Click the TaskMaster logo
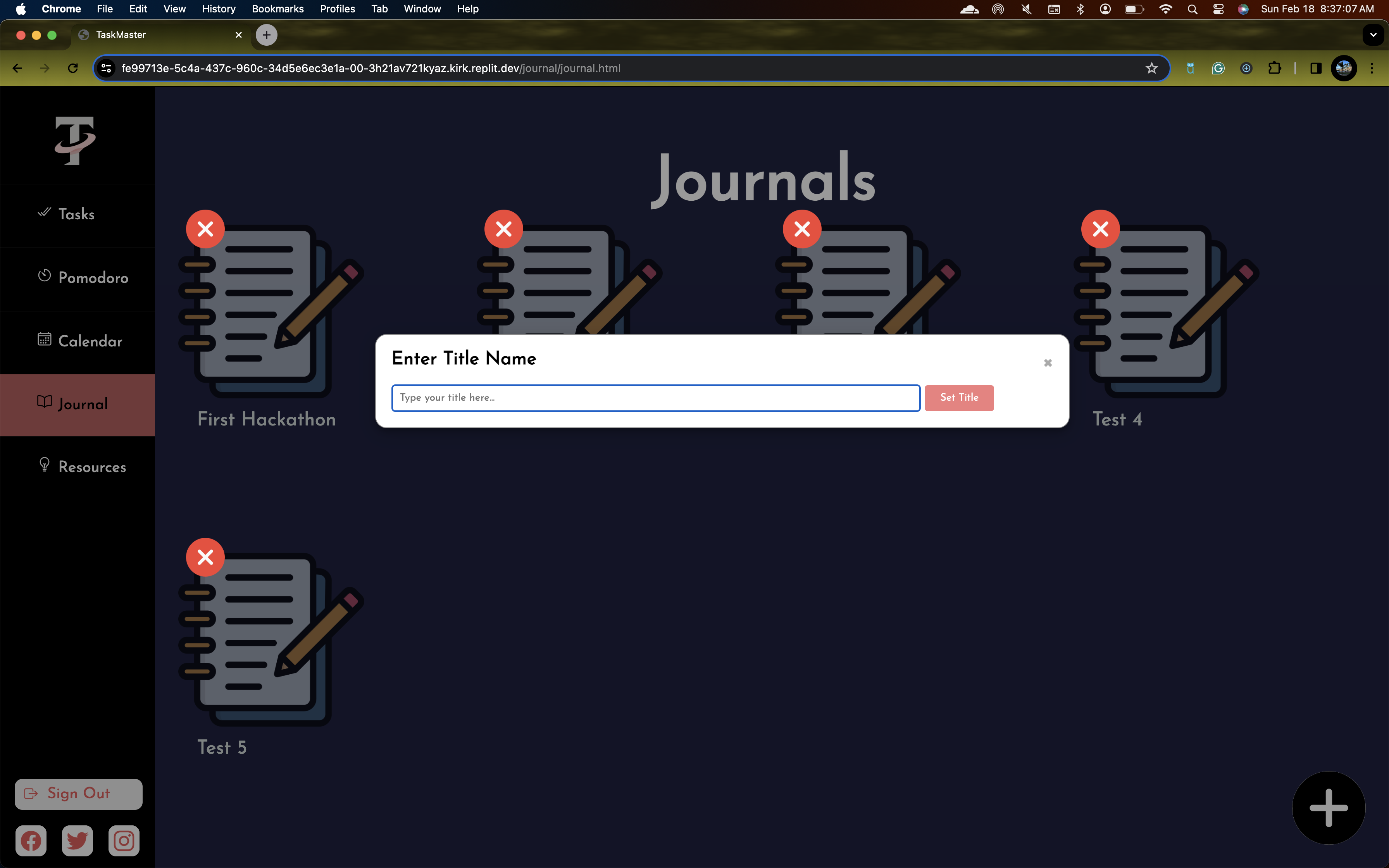 [75, 140]
